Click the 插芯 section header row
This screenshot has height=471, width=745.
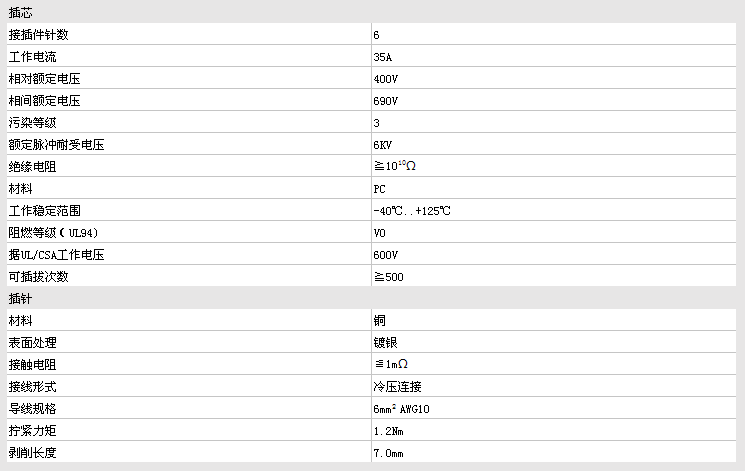tap(20, 12)
